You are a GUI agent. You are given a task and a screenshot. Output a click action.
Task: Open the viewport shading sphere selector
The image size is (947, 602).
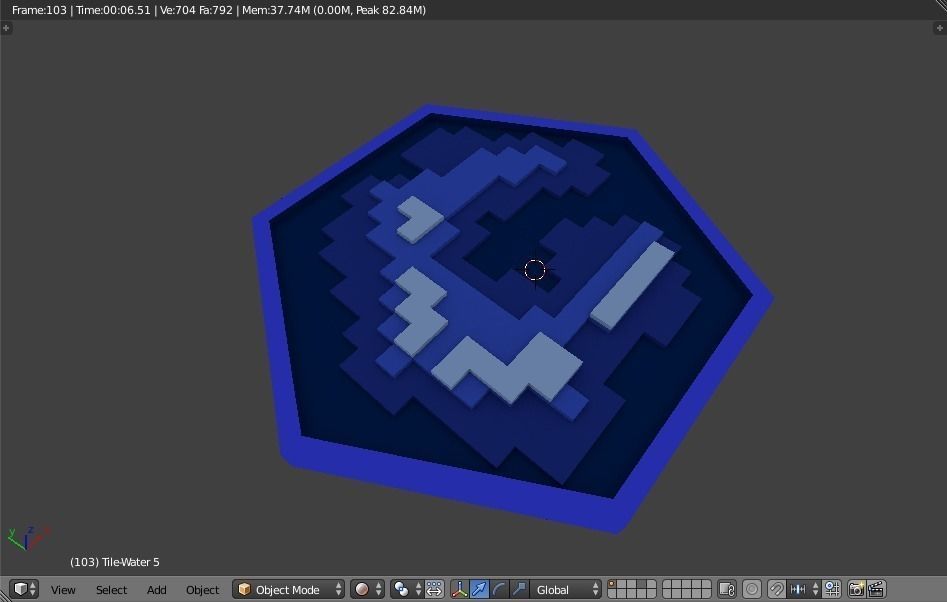[367, 589]
